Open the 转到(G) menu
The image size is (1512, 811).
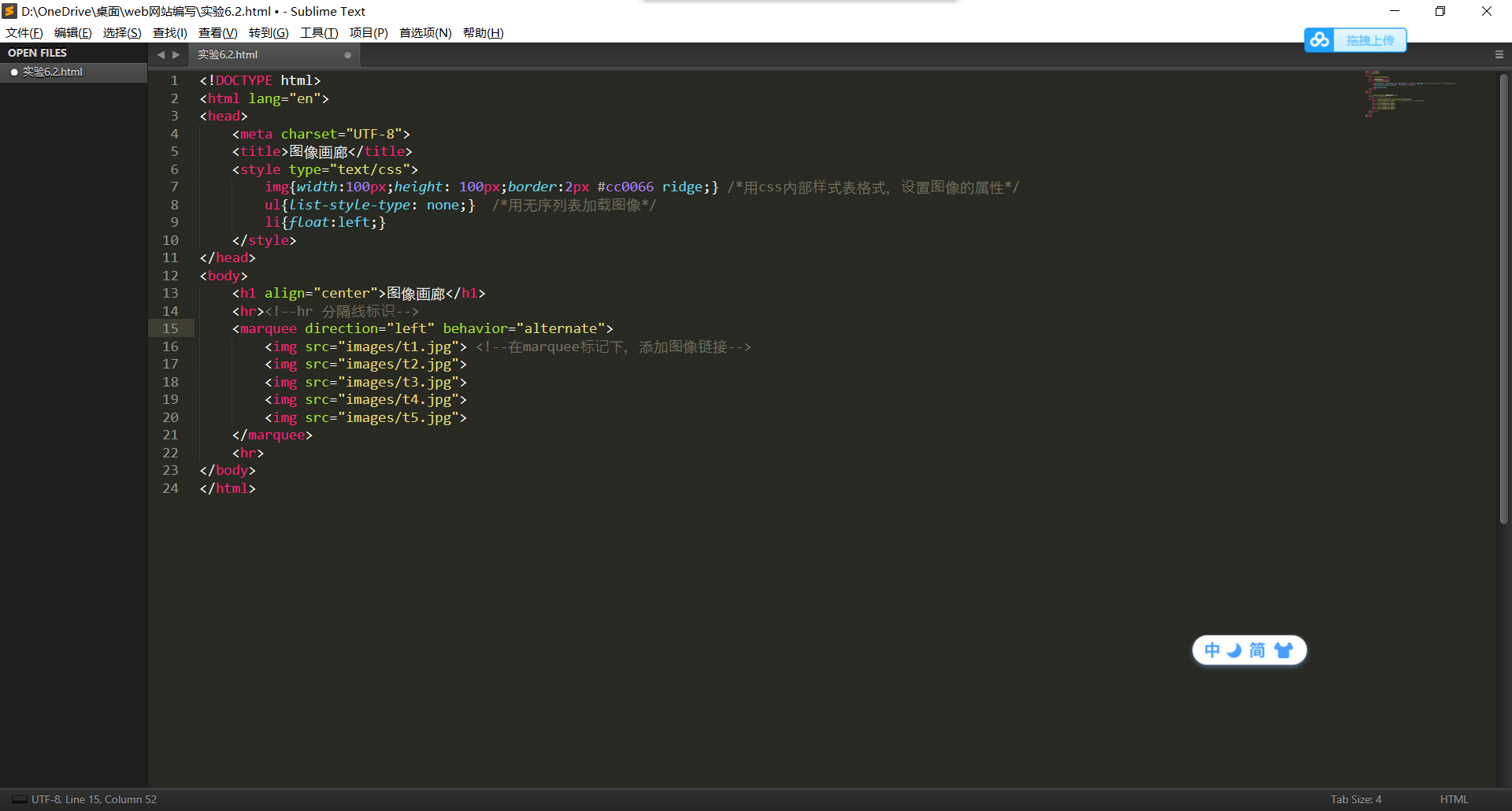click(269, 32)
